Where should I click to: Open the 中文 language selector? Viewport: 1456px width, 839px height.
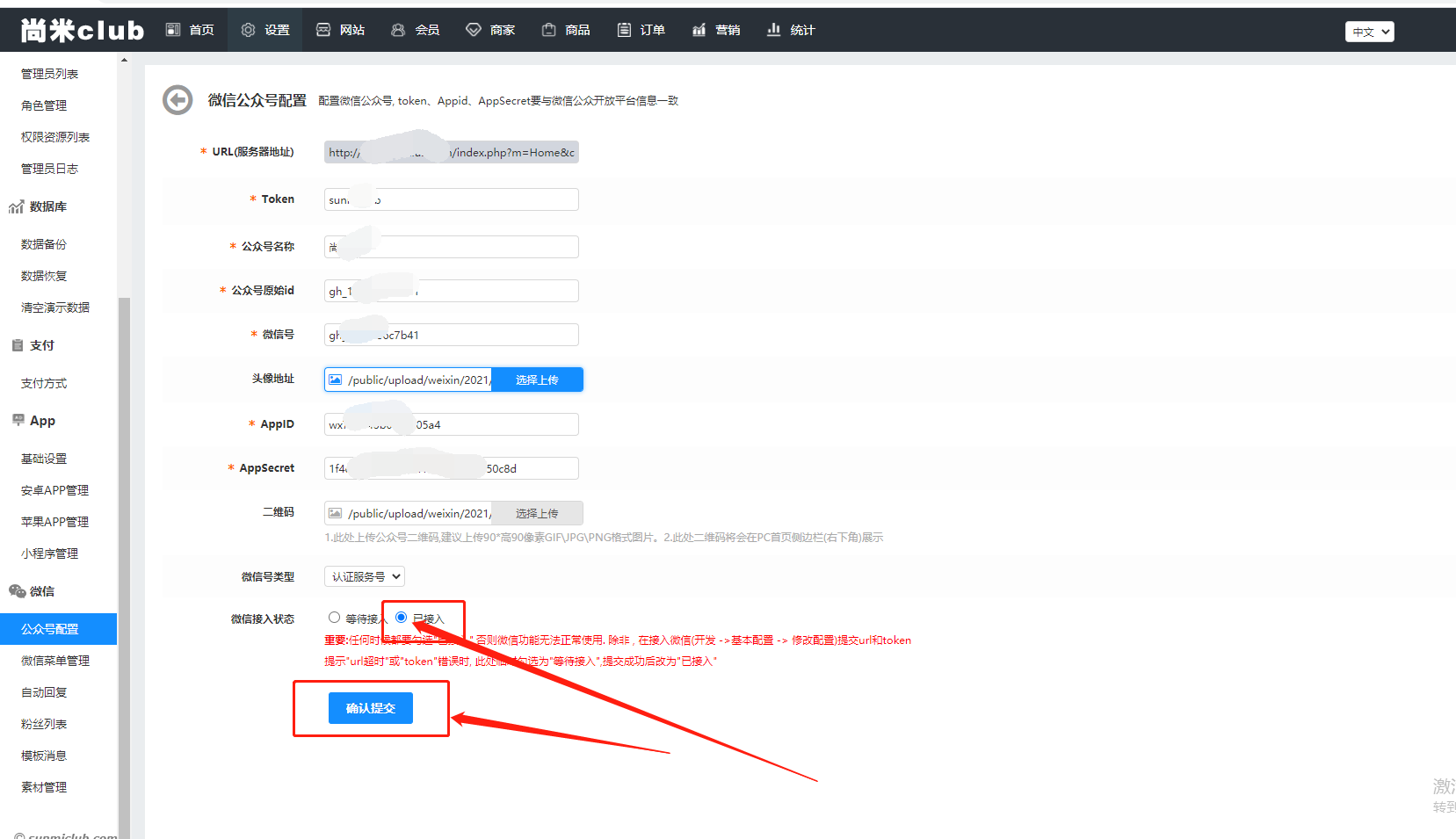point(1369,32)
